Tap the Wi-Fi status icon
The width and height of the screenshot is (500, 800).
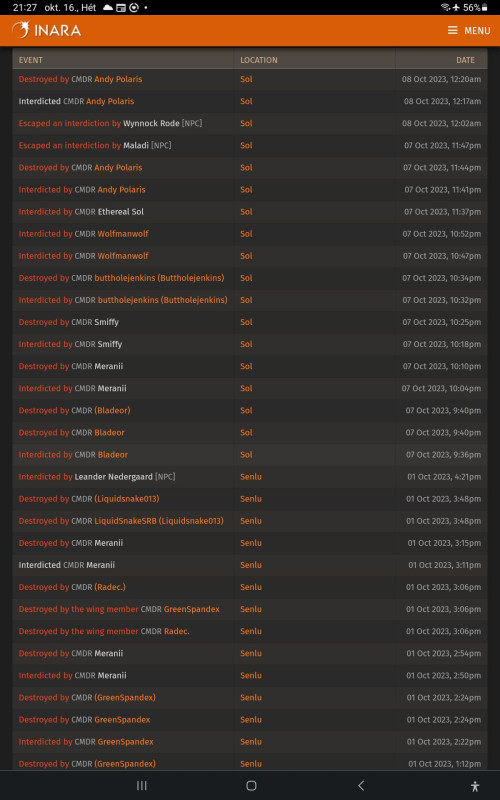pyautogui.click(x=445, y=8)
